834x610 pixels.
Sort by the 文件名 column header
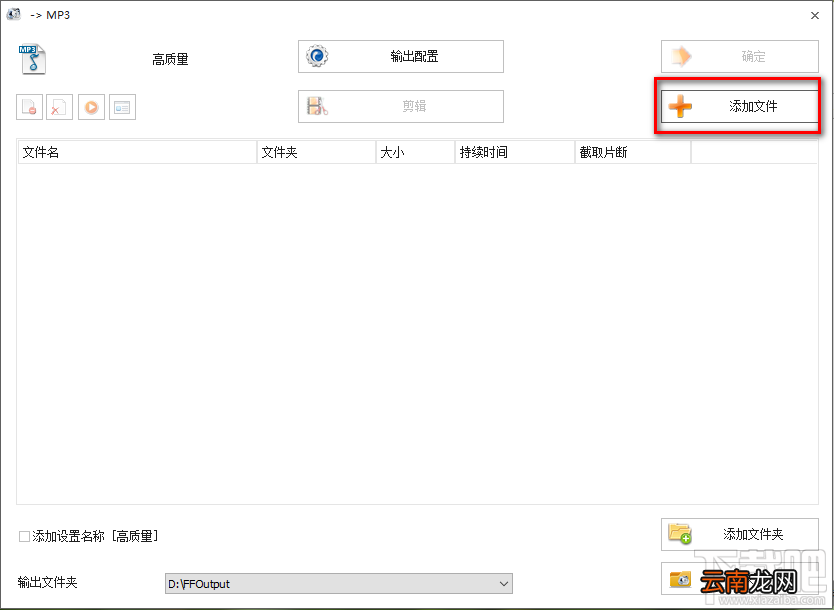[137, 153]
